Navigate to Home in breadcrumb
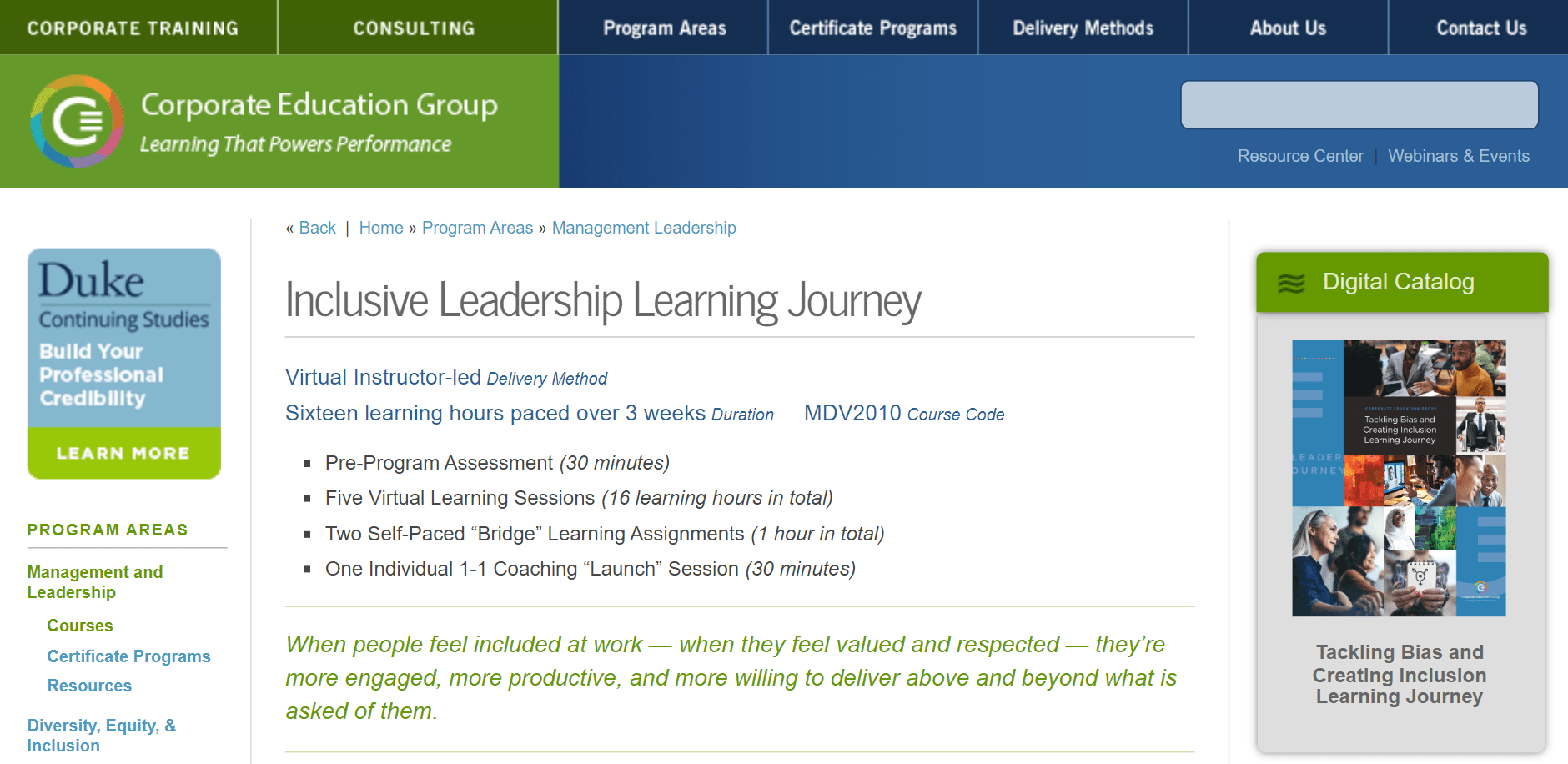1568x764 pixels. click(x=381, y=228)
